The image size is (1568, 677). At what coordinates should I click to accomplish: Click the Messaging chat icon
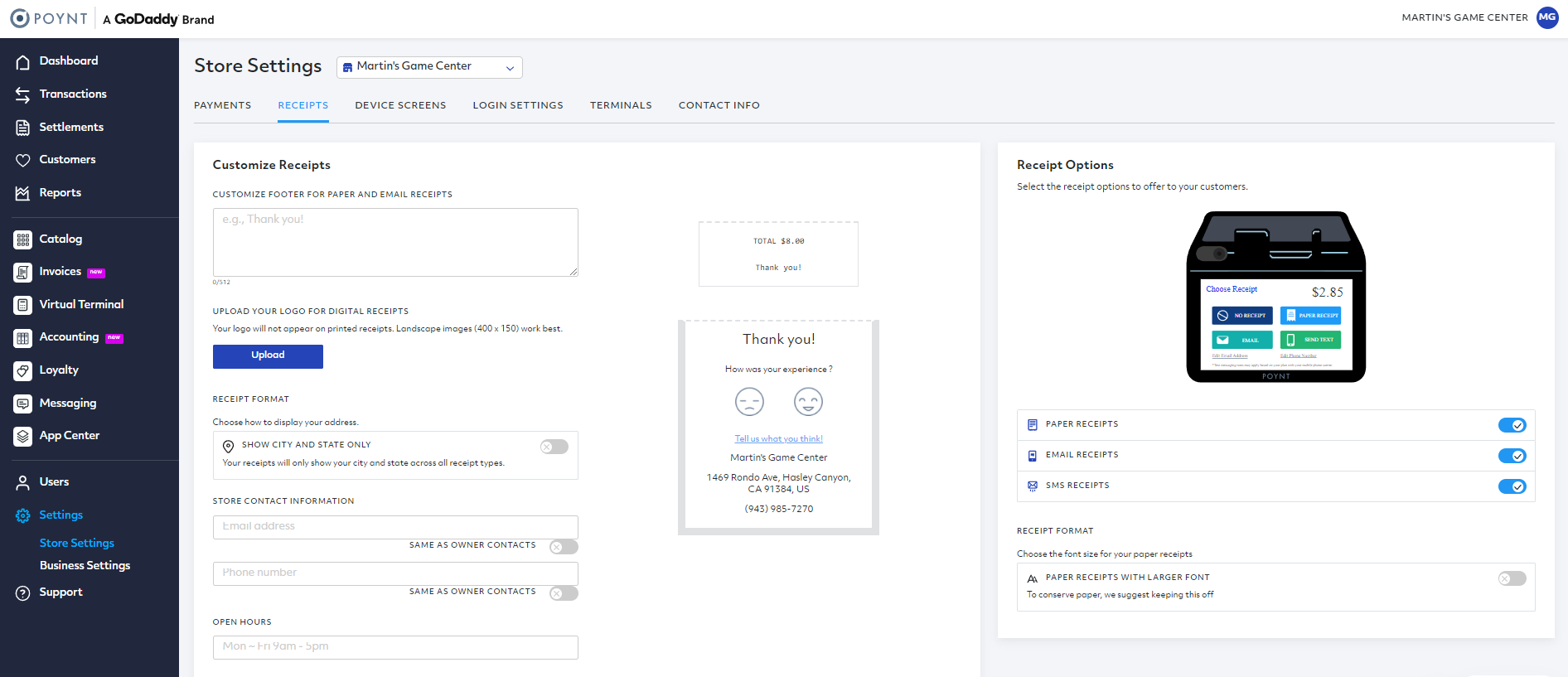23,404
